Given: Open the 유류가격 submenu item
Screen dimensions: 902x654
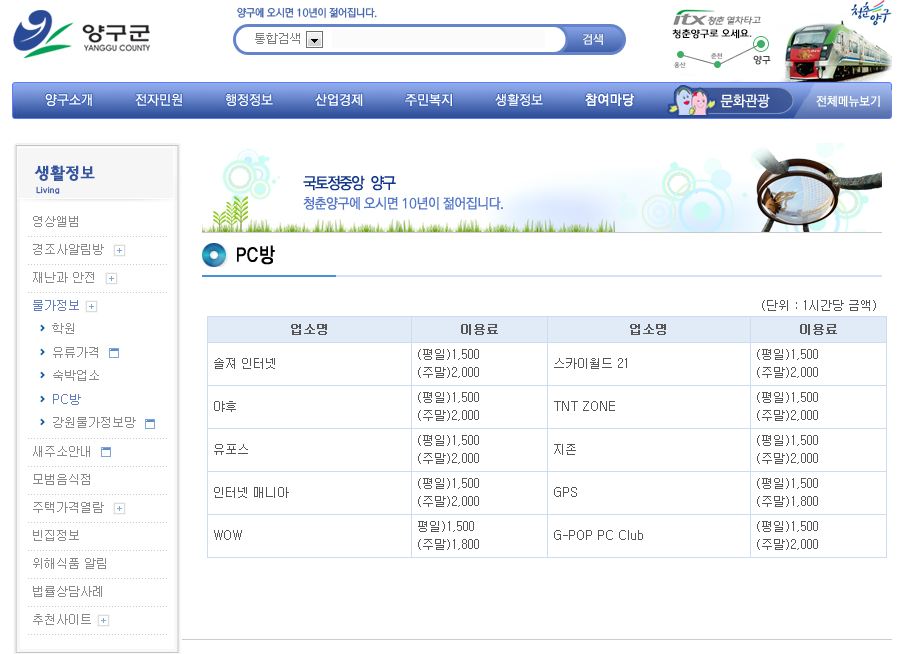Looking at the screenshot, I should [x=75, y=352].
